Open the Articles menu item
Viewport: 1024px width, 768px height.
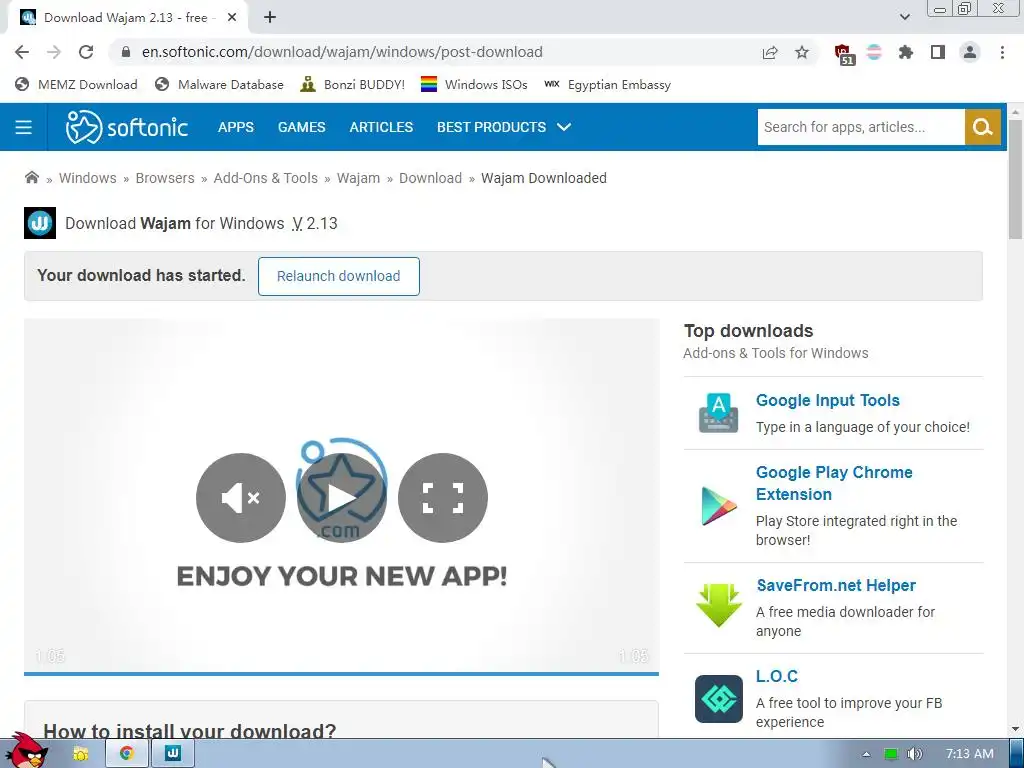381,127
